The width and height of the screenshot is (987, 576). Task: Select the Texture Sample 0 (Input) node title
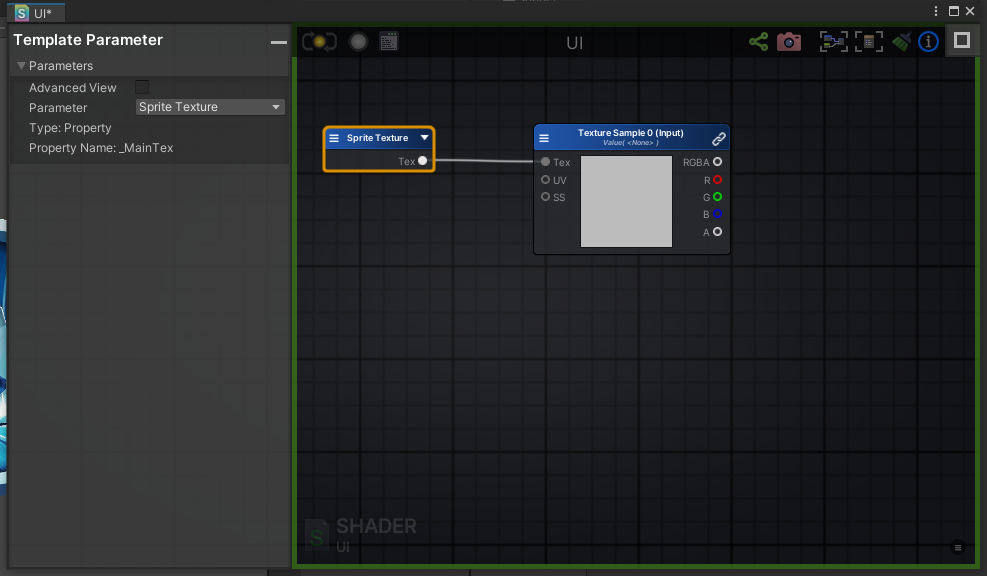click(x=631, y=133)
